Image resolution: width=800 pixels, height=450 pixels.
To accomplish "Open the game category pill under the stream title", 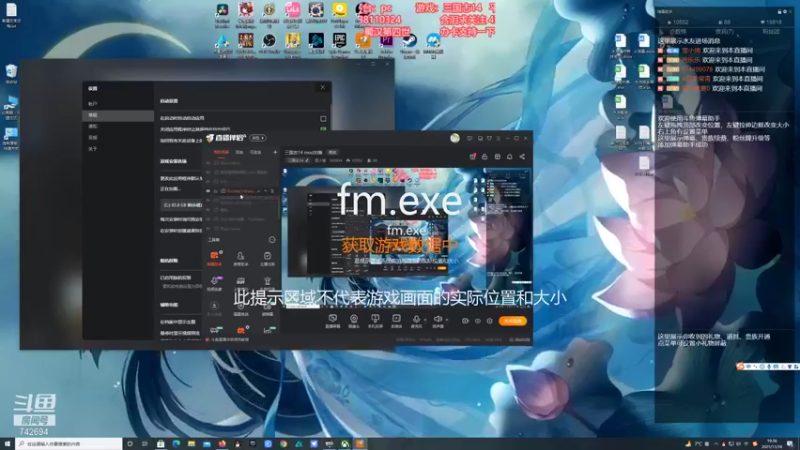I will coord(298,160).
